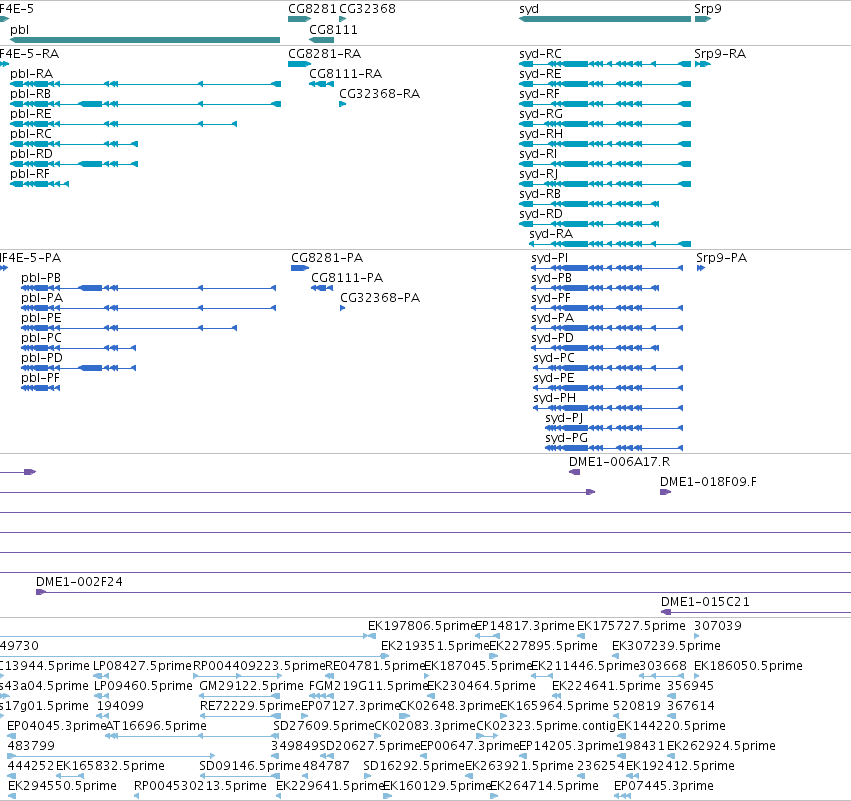
Task: Click EST EK175727.5prime
Action: coord(582,636)
